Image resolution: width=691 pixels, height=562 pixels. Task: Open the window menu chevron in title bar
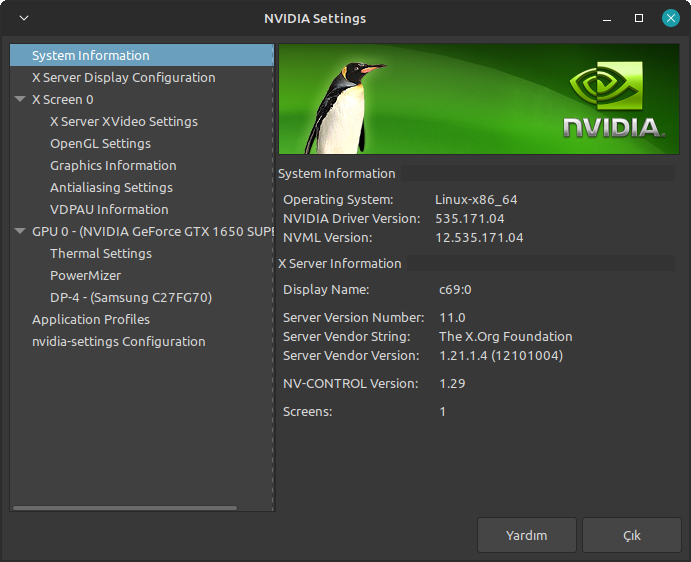(24, 18)
